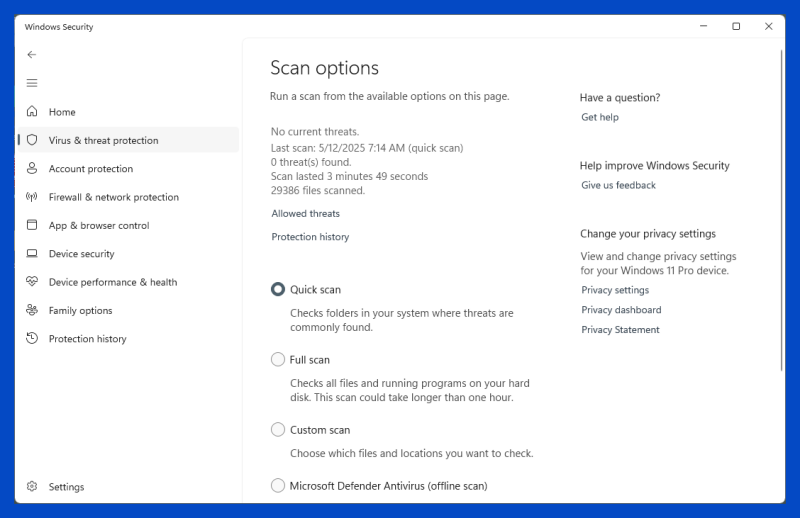The image size is (800, 518).
Task: Open the Privacy dashboard link
Action: pos(621,310)
